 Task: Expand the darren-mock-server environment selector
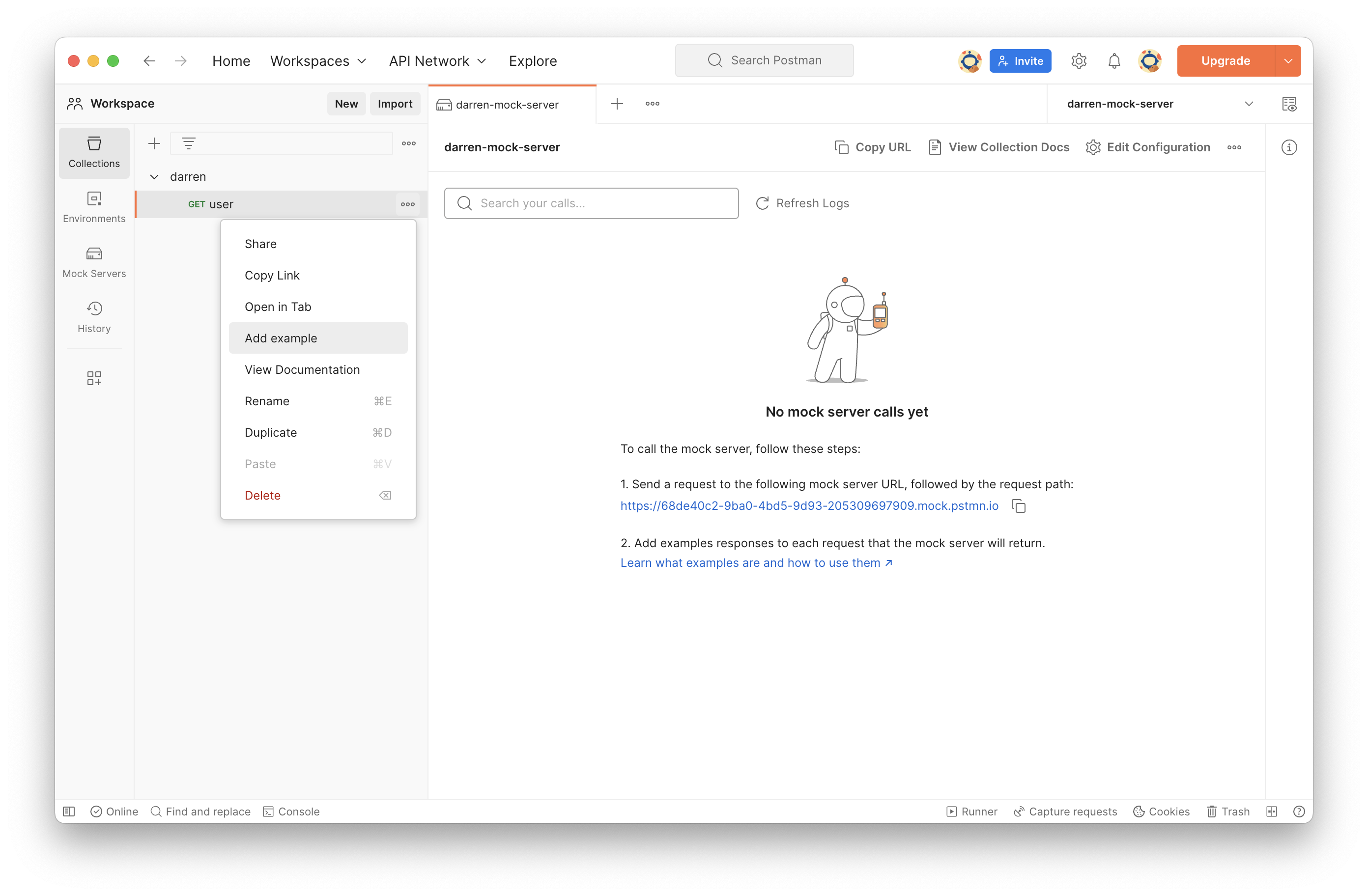point(1249,104)
